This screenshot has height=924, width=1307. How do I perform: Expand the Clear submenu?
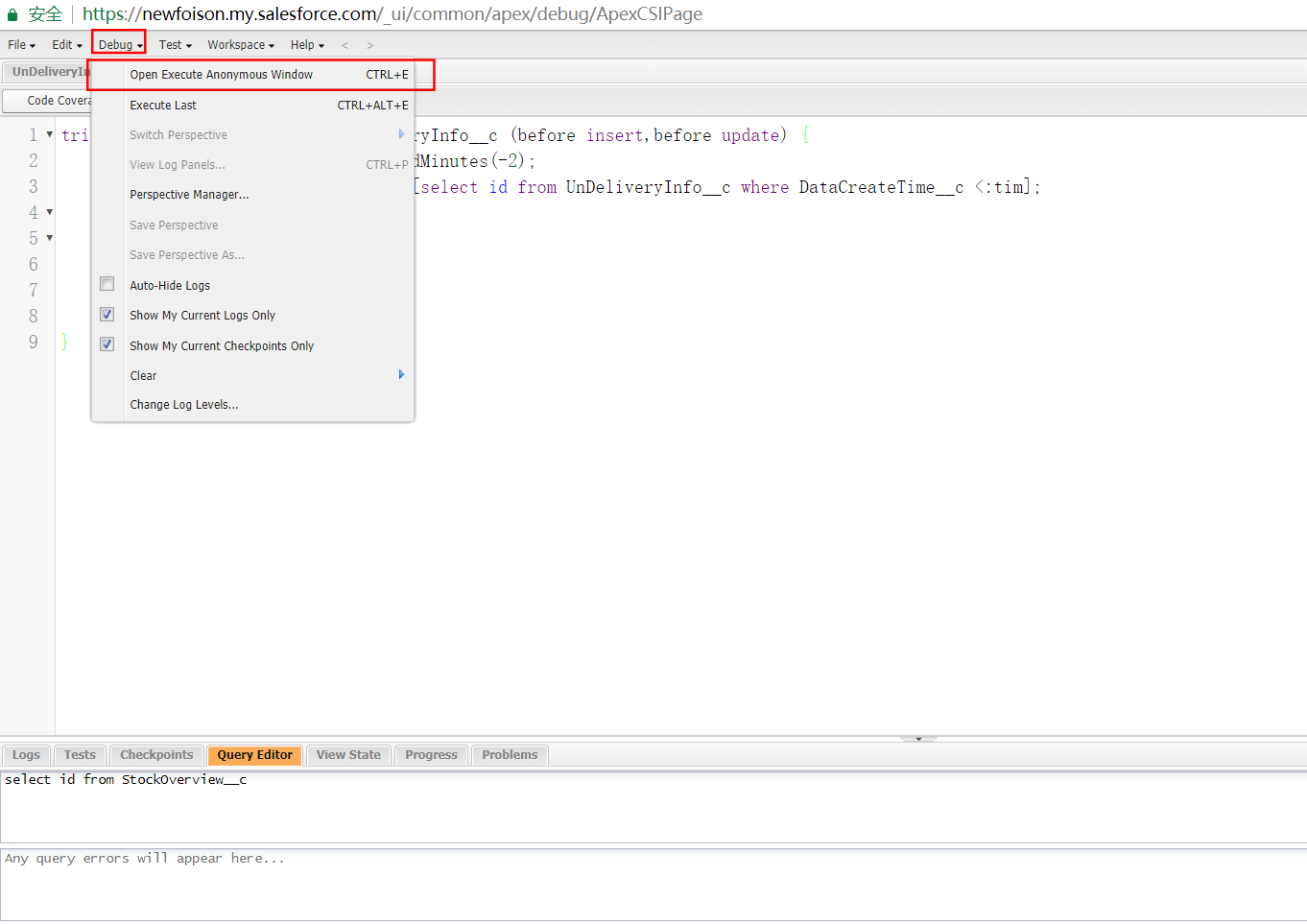click(x=253, y=376)
